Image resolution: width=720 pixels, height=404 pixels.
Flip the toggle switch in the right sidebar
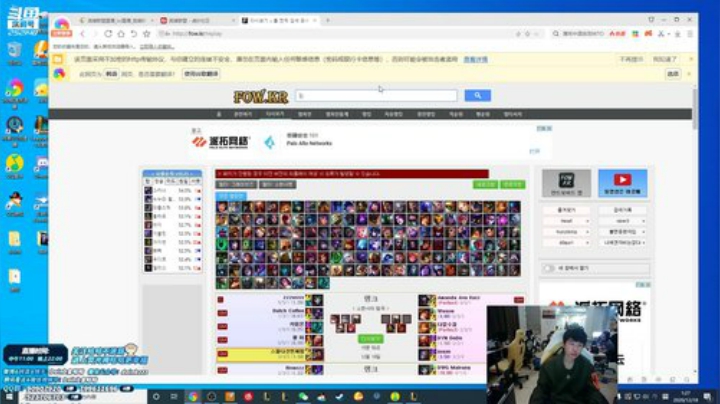pyautogui.click(x=548, y=268)
